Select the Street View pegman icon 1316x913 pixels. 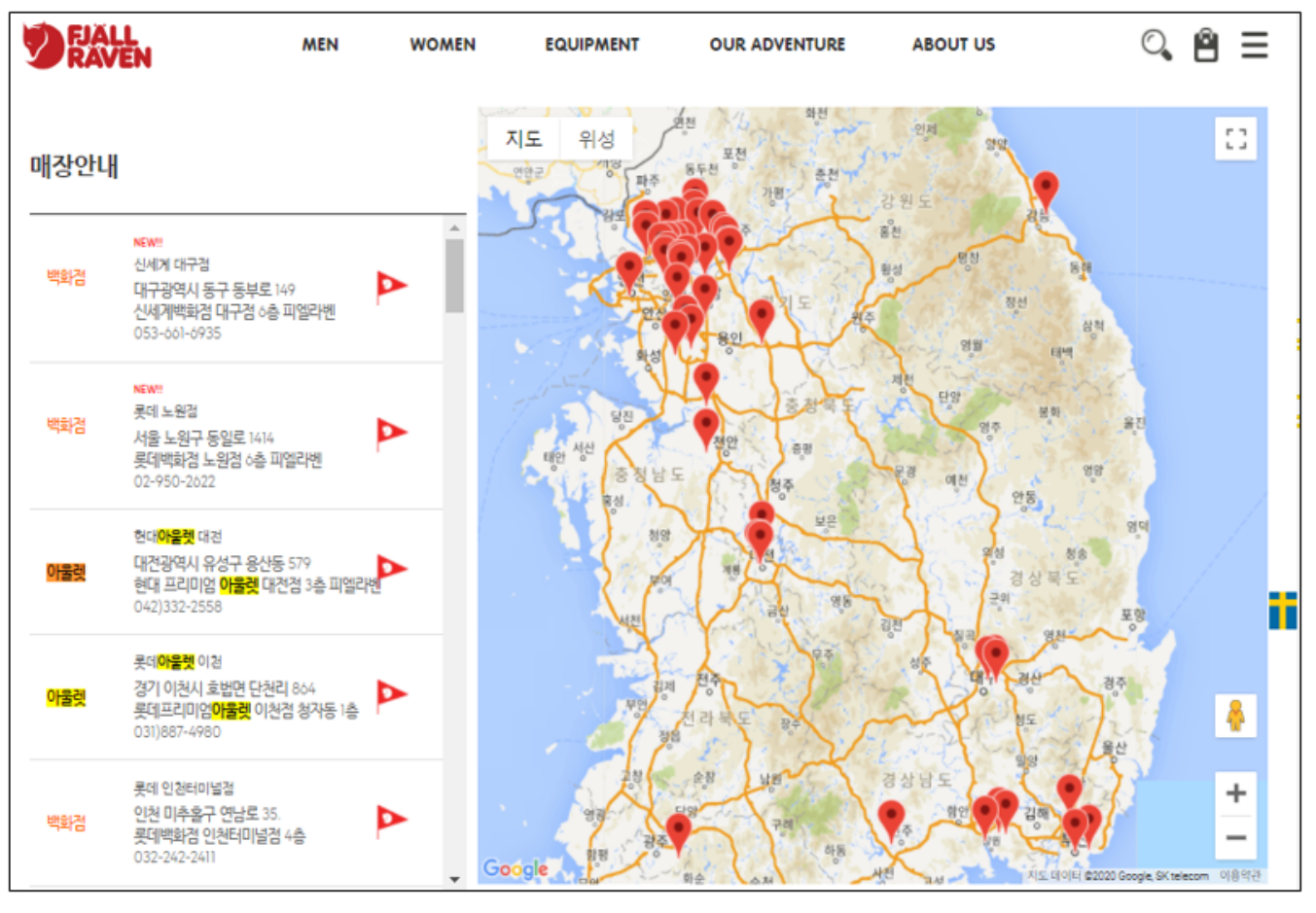(1235, 716)
